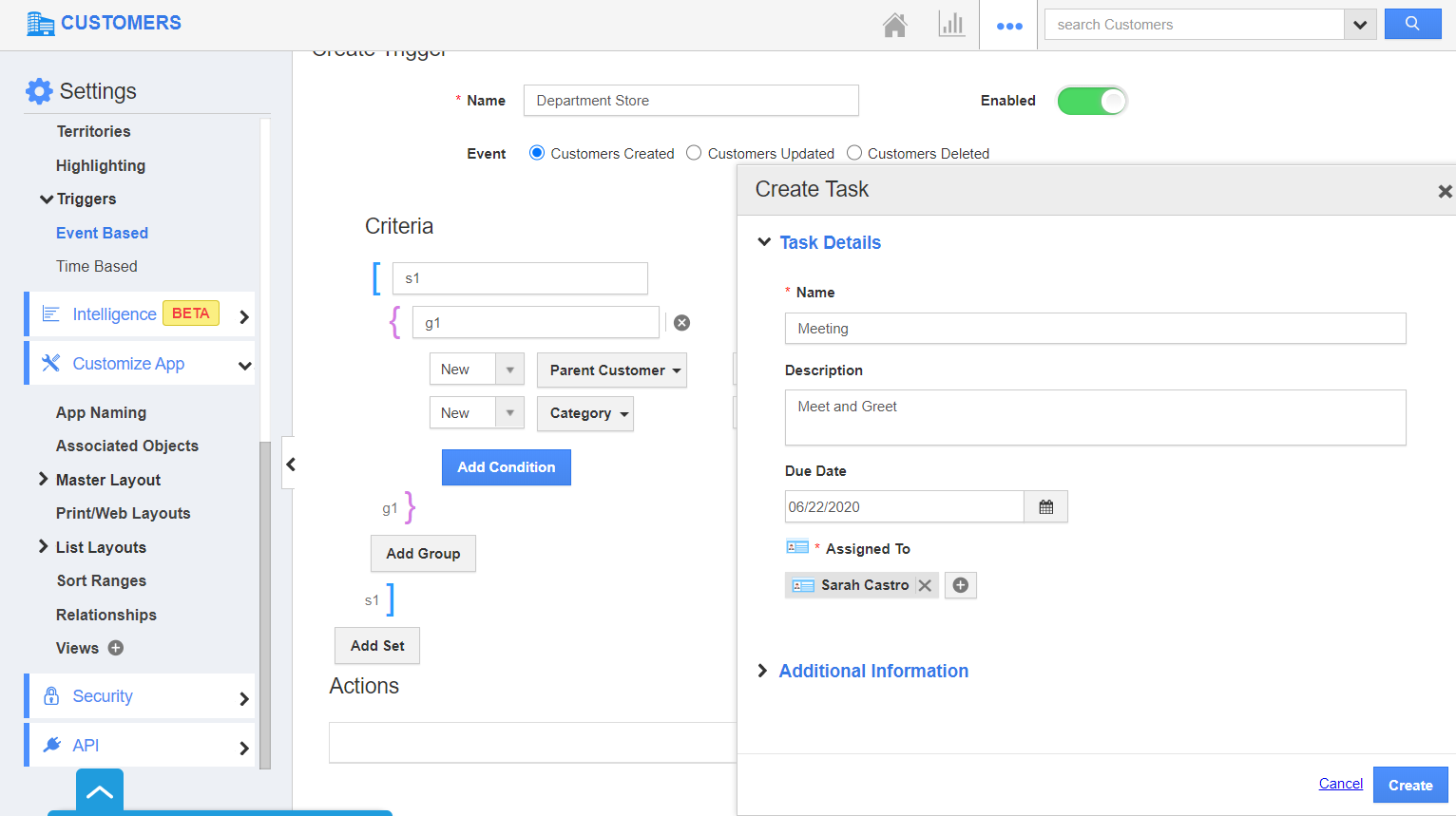Viewport: 1456px width, 816px height.
Task: Go to the home icon in header
Action: pos(894,25)
